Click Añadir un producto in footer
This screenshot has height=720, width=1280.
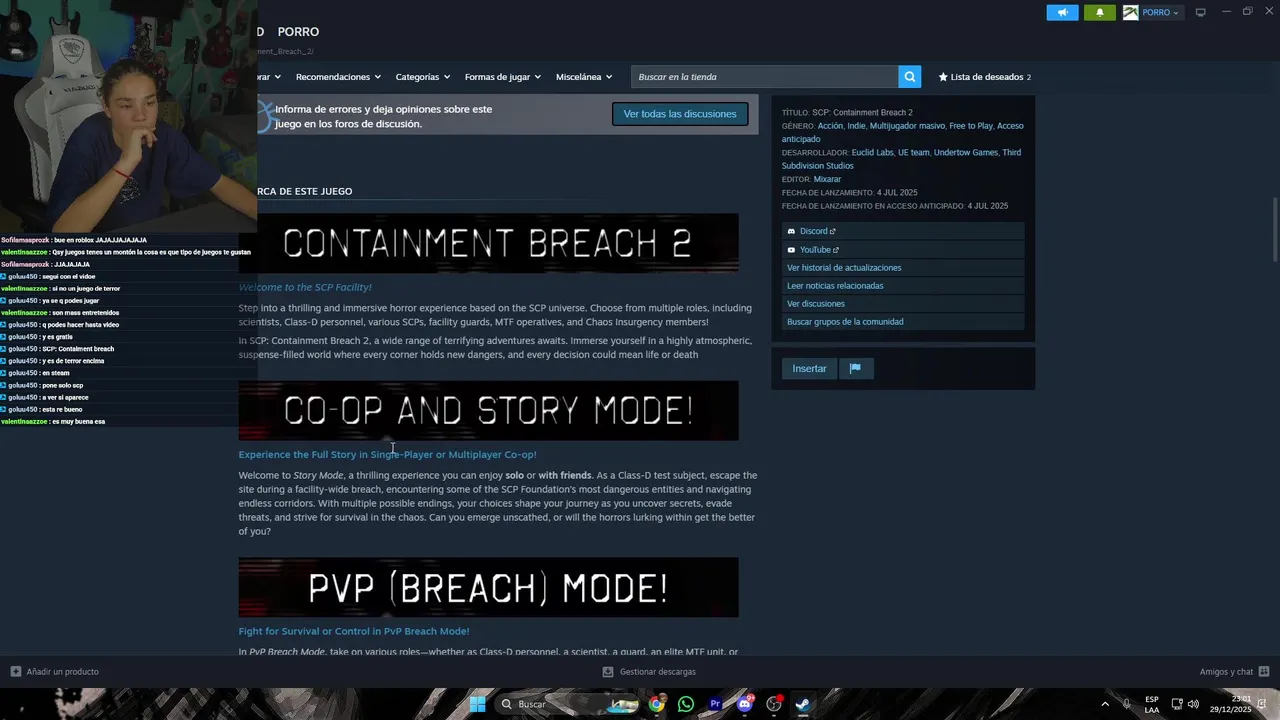55,672
